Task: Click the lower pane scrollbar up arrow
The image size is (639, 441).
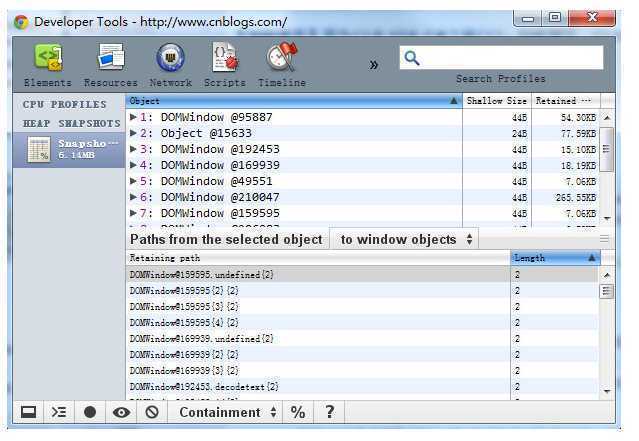Action: click(607, 275)
